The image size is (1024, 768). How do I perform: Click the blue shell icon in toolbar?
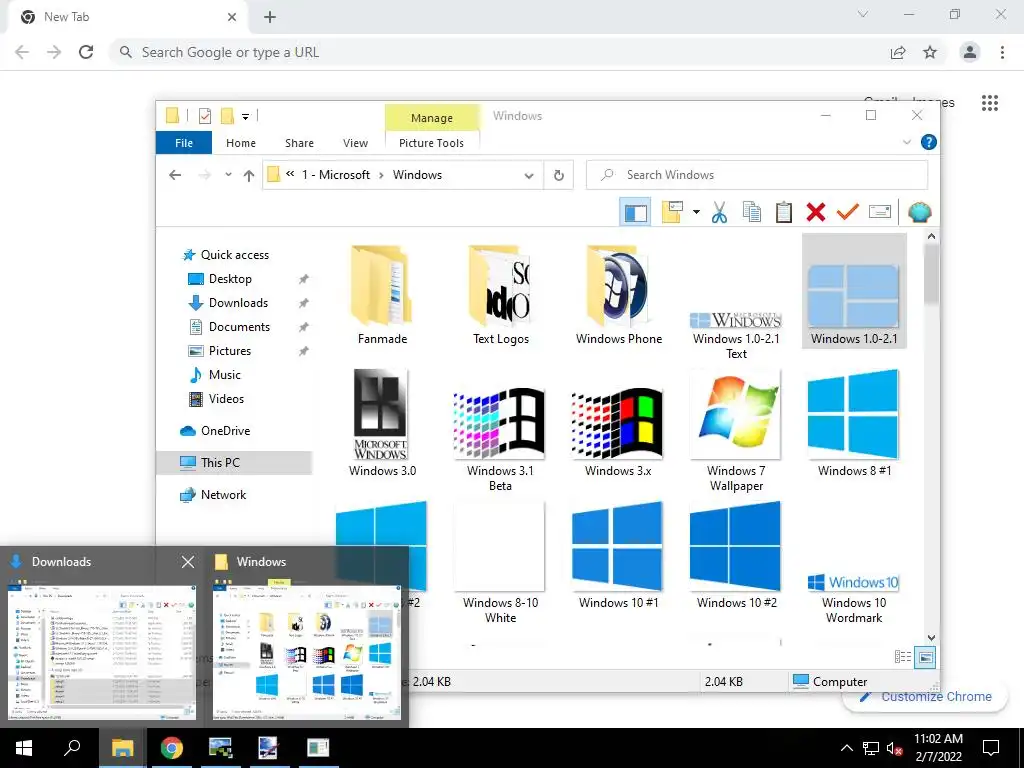[x=920, y=212]
